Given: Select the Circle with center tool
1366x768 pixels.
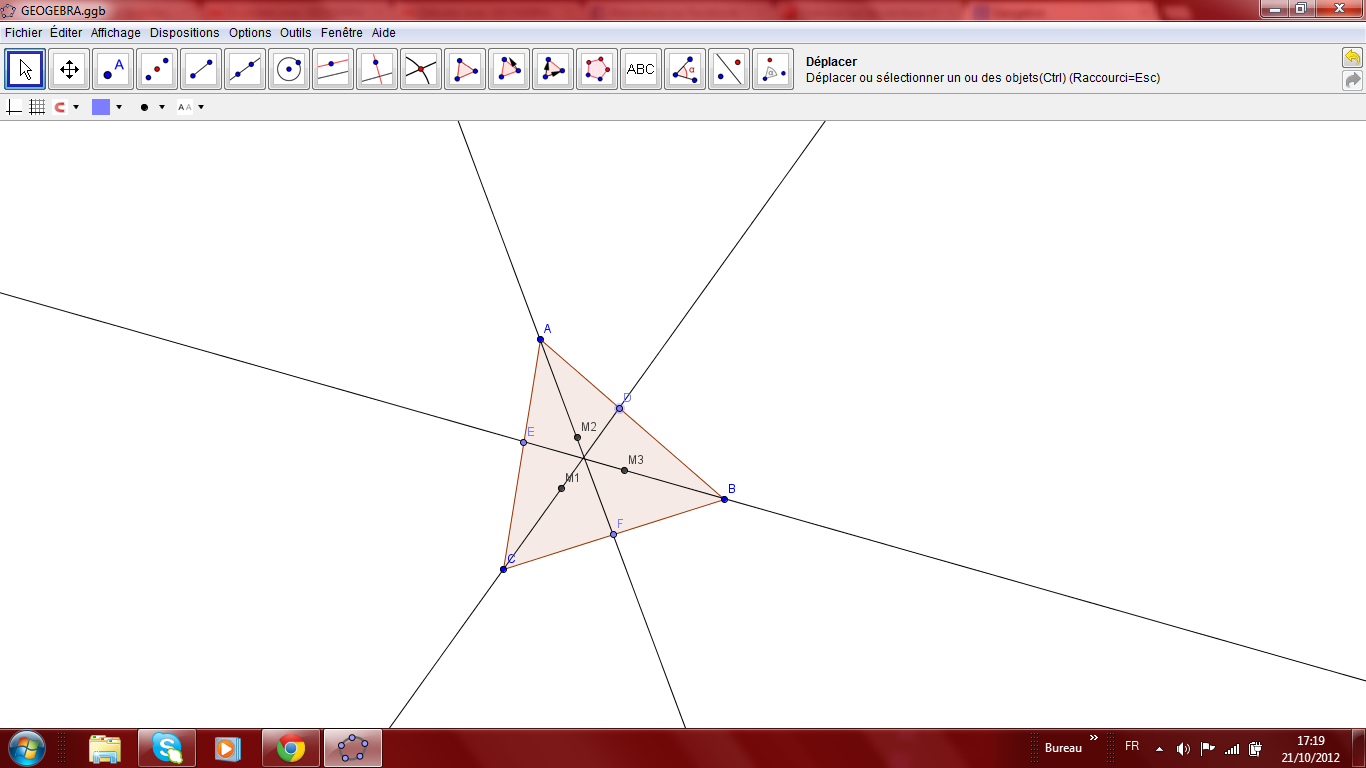Looking at the screenshot, I should click(x=290, y=69).
